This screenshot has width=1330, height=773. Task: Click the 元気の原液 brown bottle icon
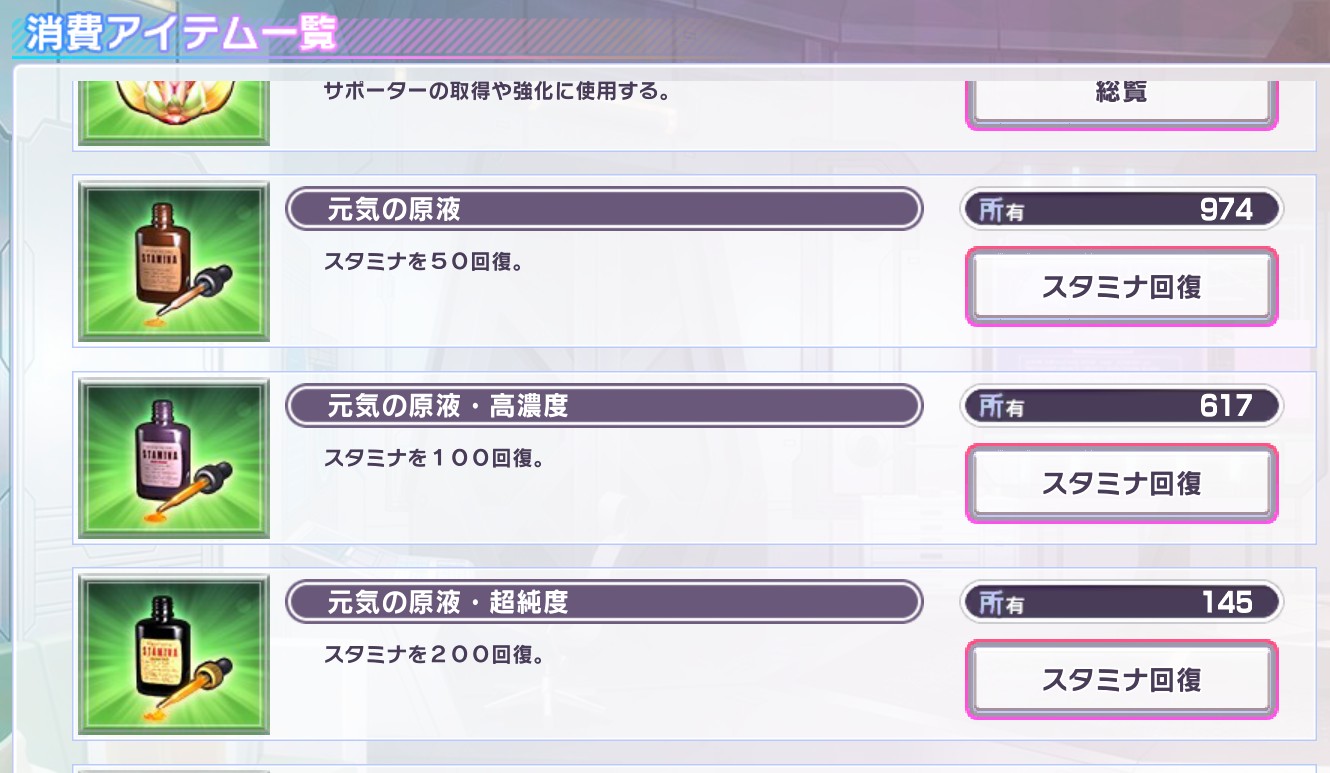[175, 261]
